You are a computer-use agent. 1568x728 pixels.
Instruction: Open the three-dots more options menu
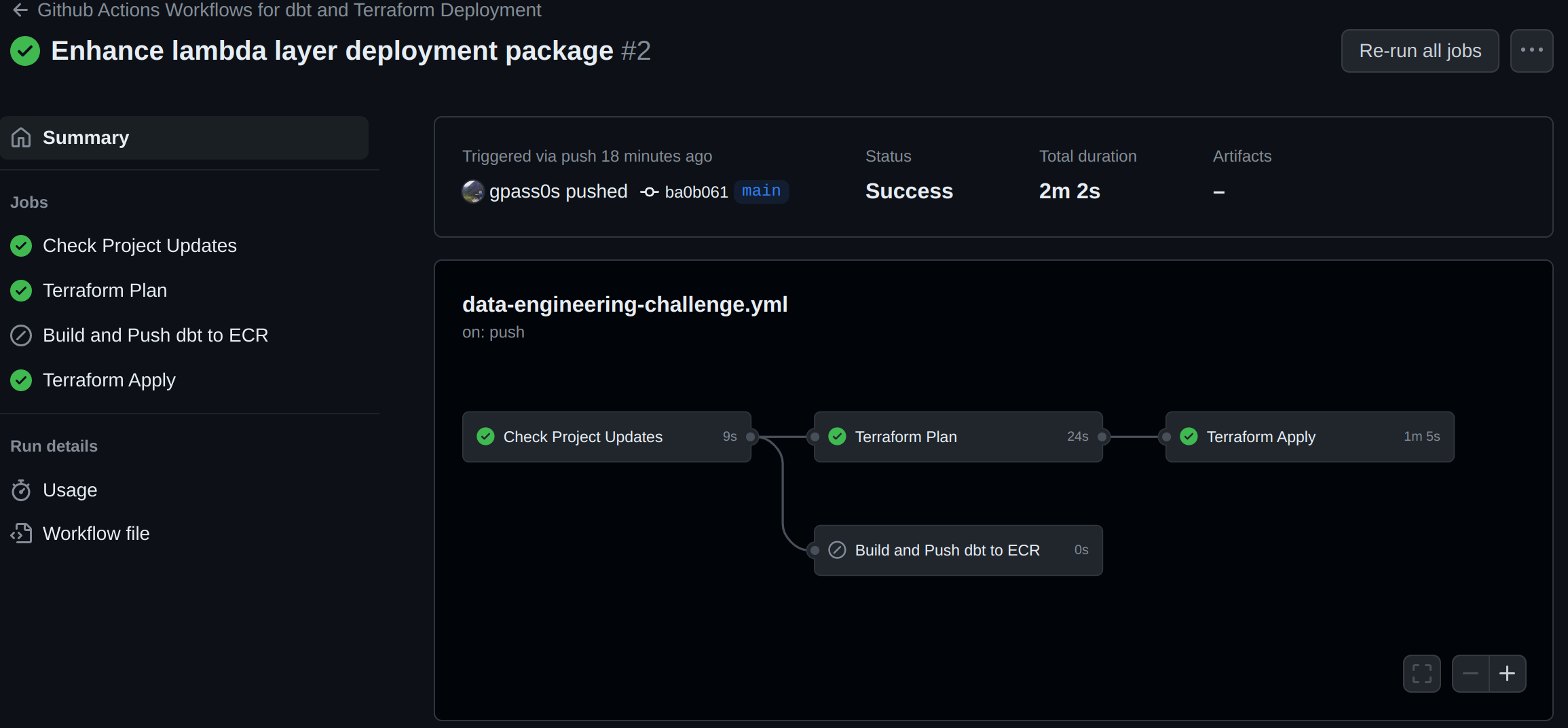(x=1531, y=51)
